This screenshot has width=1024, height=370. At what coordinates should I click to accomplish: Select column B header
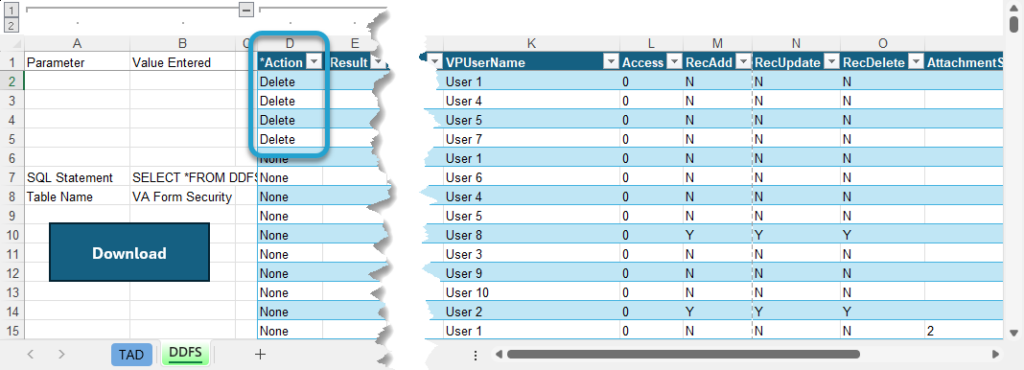pyautogui.click(x=182, y=44)
